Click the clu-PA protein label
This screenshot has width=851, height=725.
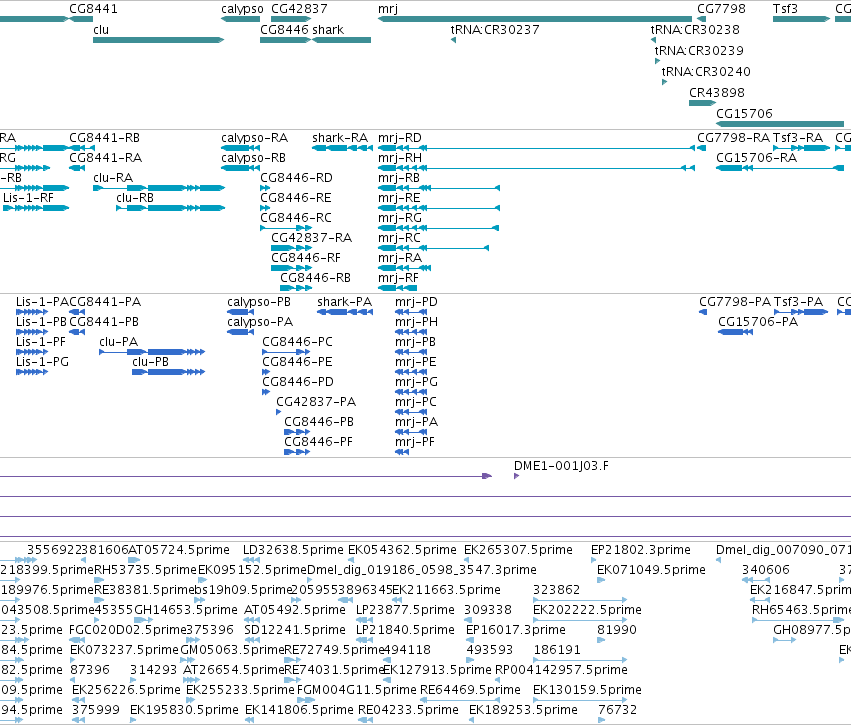point(119,342)
